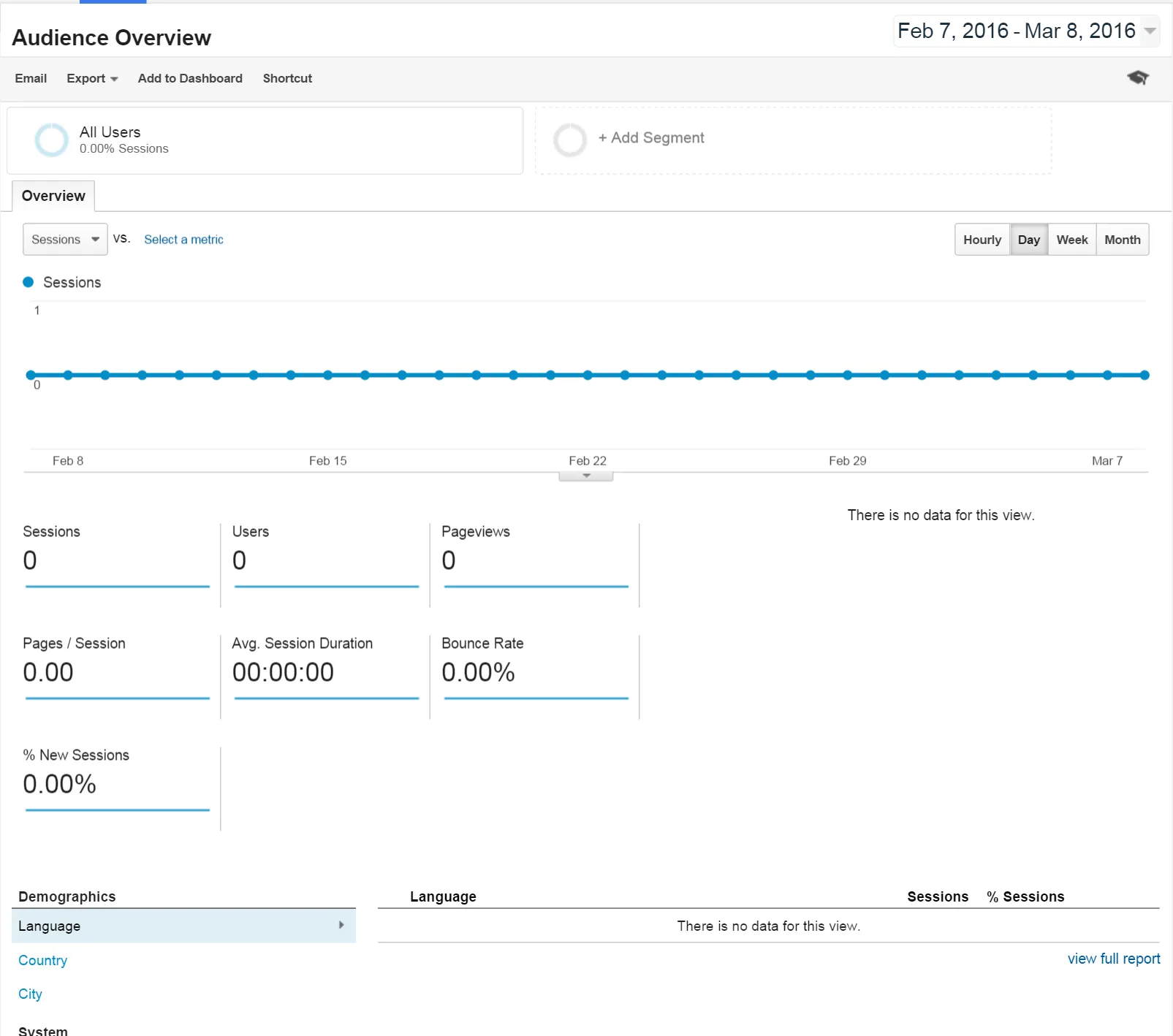Switch the chart to Month view

pos(1122,240)
